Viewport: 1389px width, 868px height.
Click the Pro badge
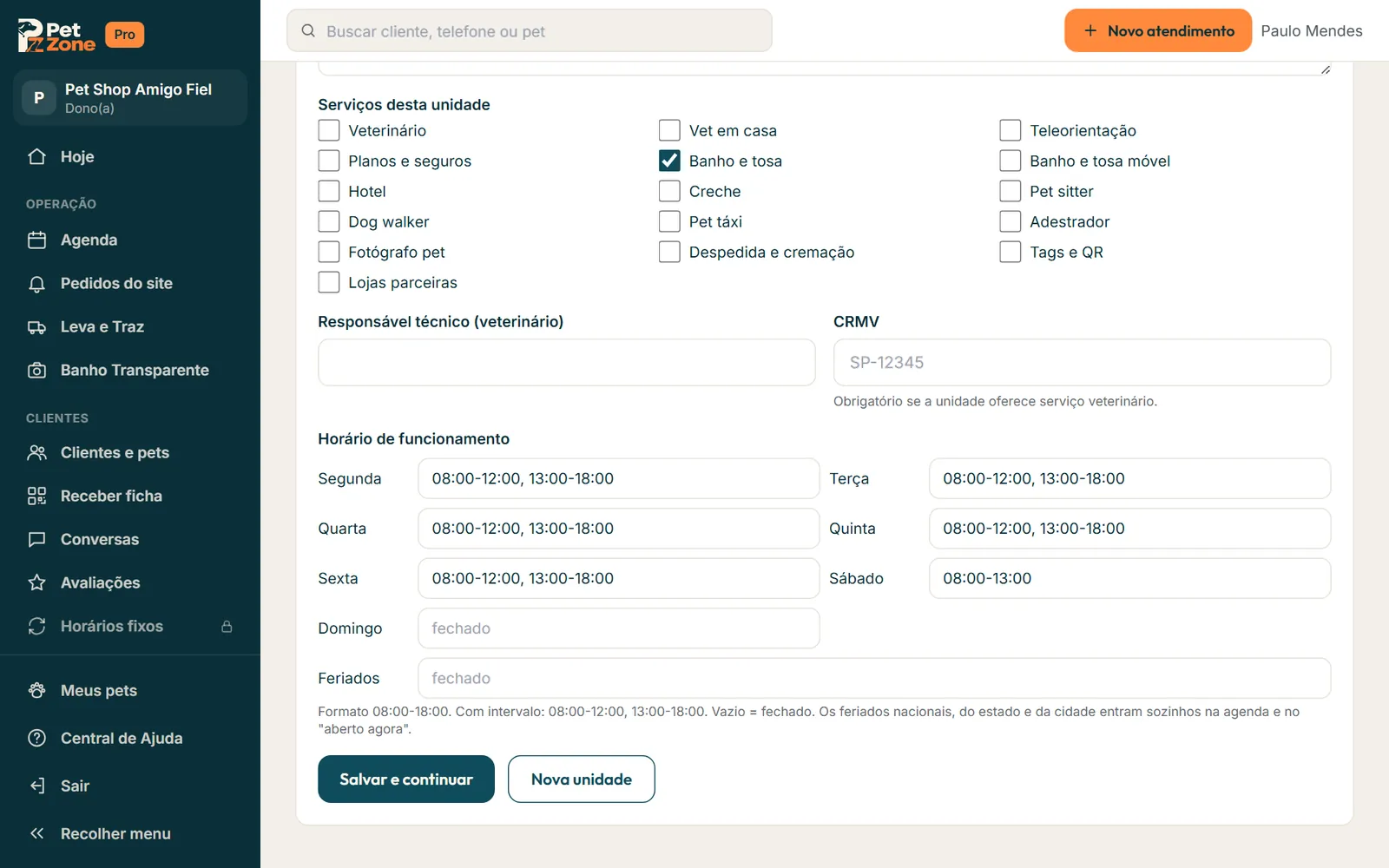pyautogui.click(x=124, y=35)
